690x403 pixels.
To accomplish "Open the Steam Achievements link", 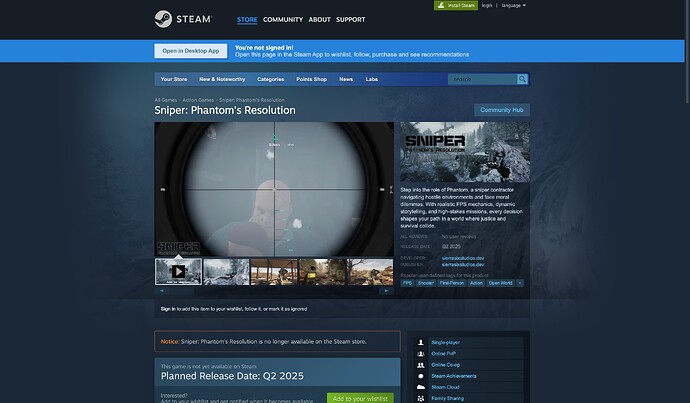I will 454,376.
